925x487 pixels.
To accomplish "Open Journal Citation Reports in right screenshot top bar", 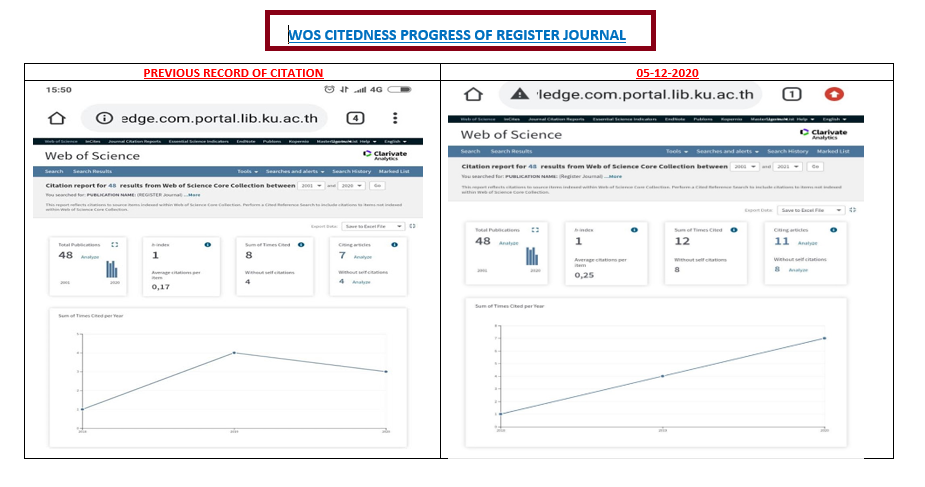I will (556, 119).
